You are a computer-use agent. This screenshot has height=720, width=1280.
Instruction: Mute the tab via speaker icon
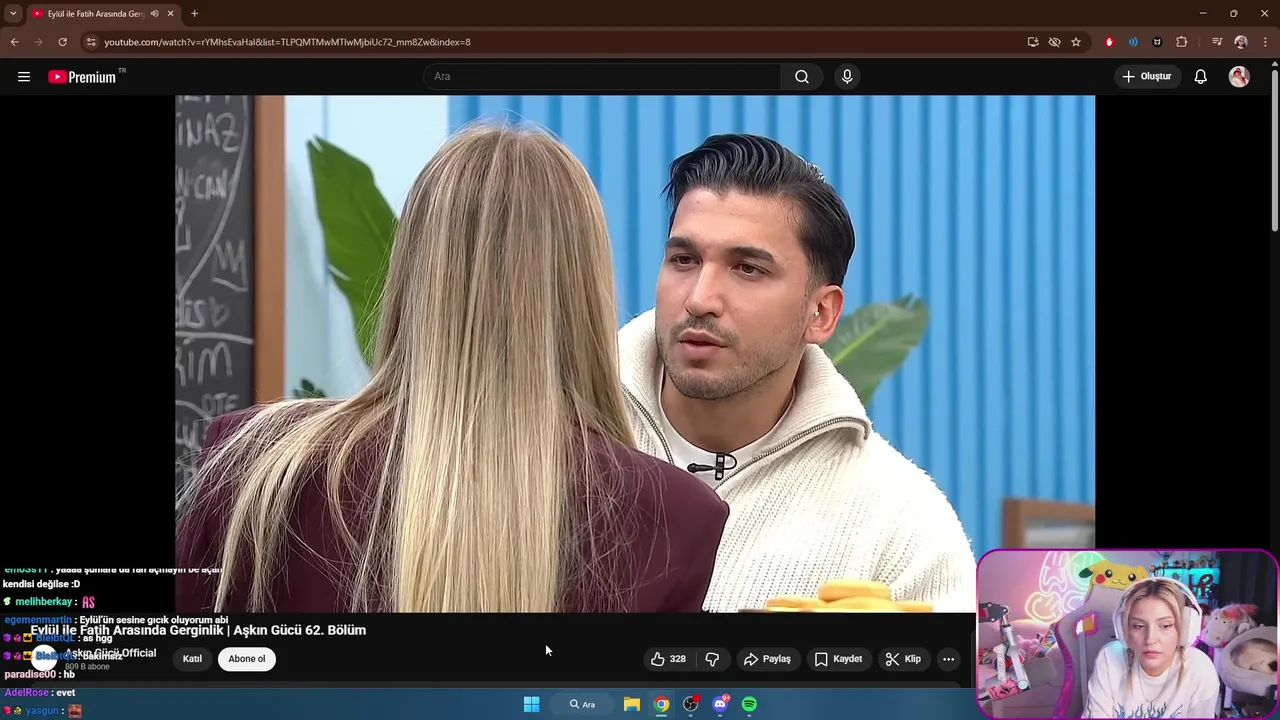click(154, 14)
